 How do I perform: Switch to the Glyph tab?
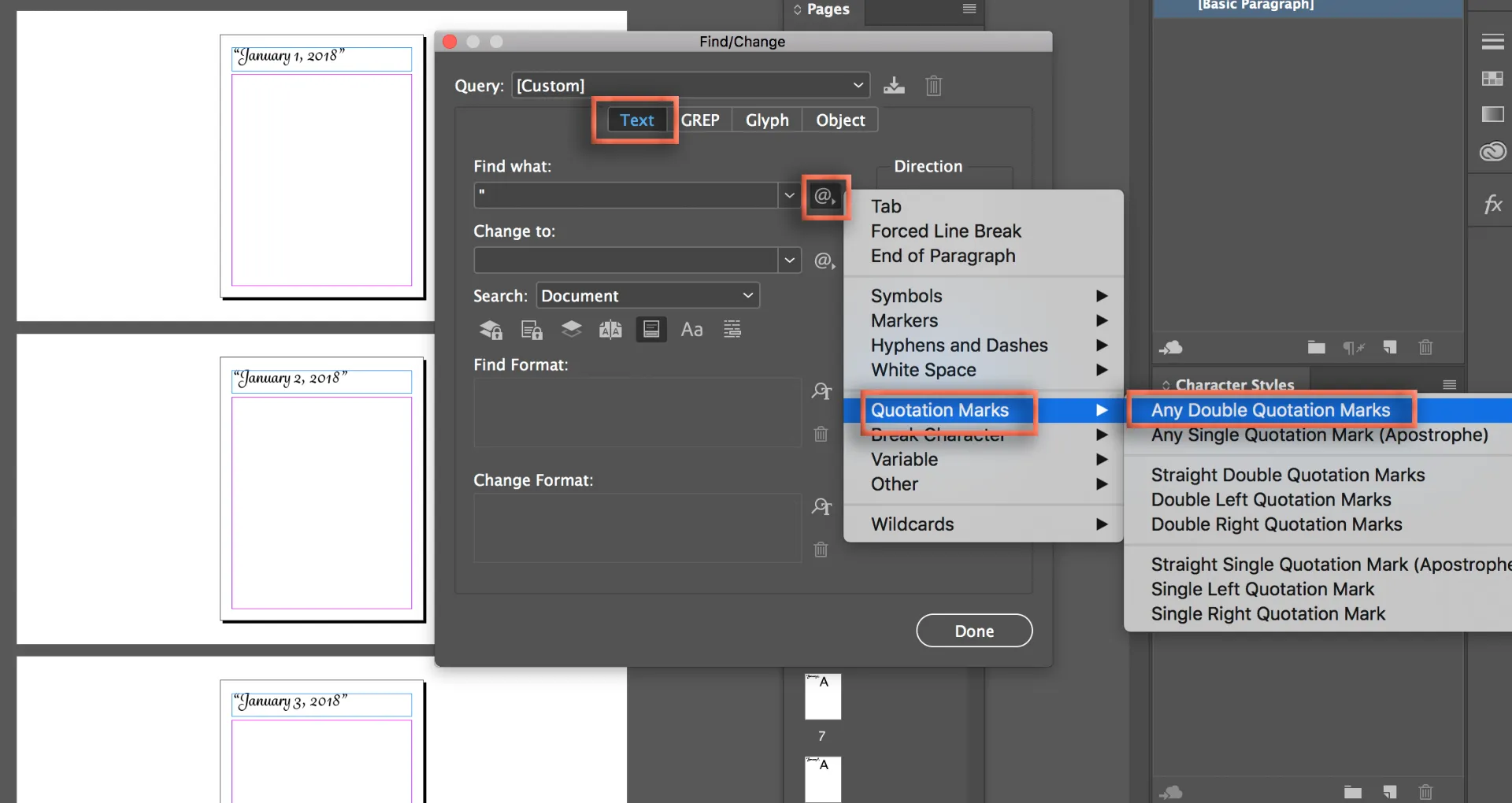tap(766, 120)
